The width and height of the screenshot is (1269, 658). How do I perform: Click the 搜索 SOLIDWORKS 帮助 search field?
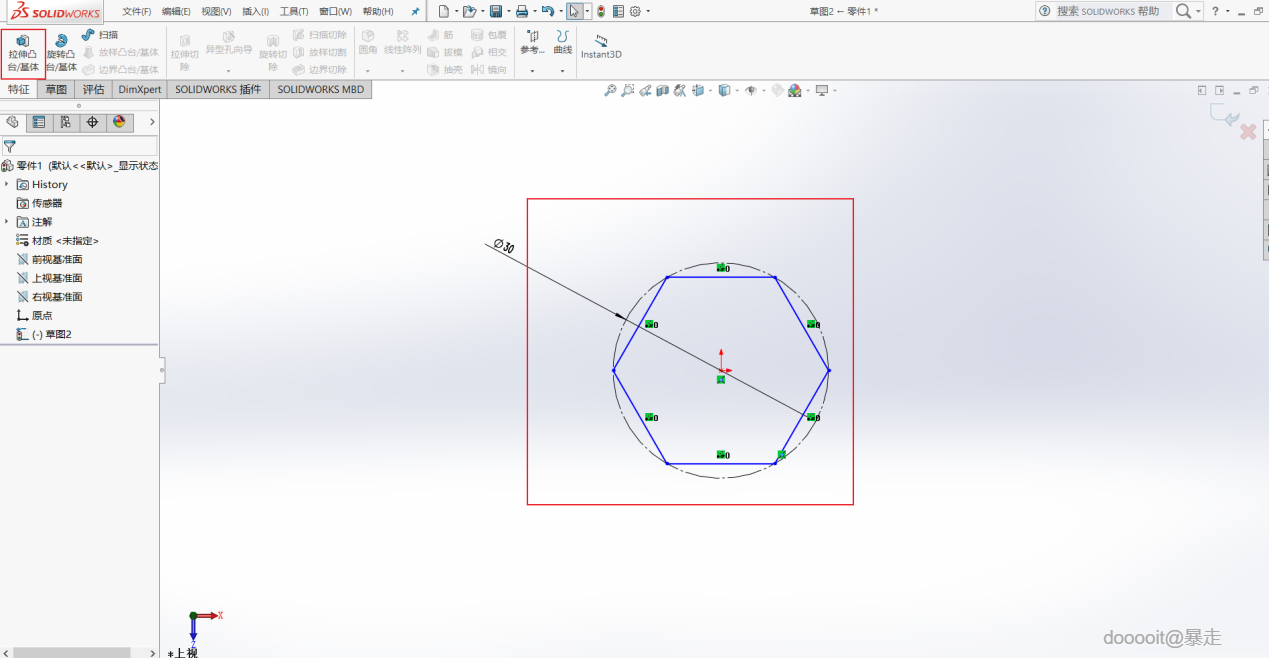[x=1108, y=11]
